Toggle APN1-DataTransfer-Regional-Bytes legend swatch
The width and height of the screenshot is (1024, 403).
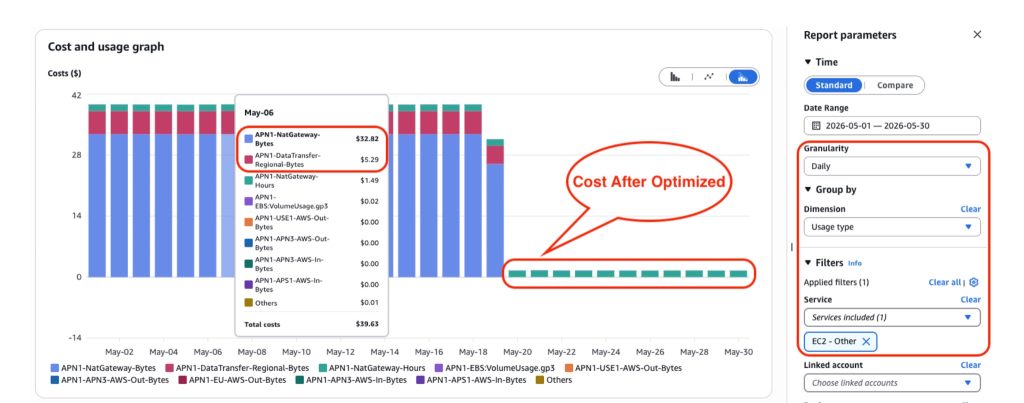[x=170, y=368]
